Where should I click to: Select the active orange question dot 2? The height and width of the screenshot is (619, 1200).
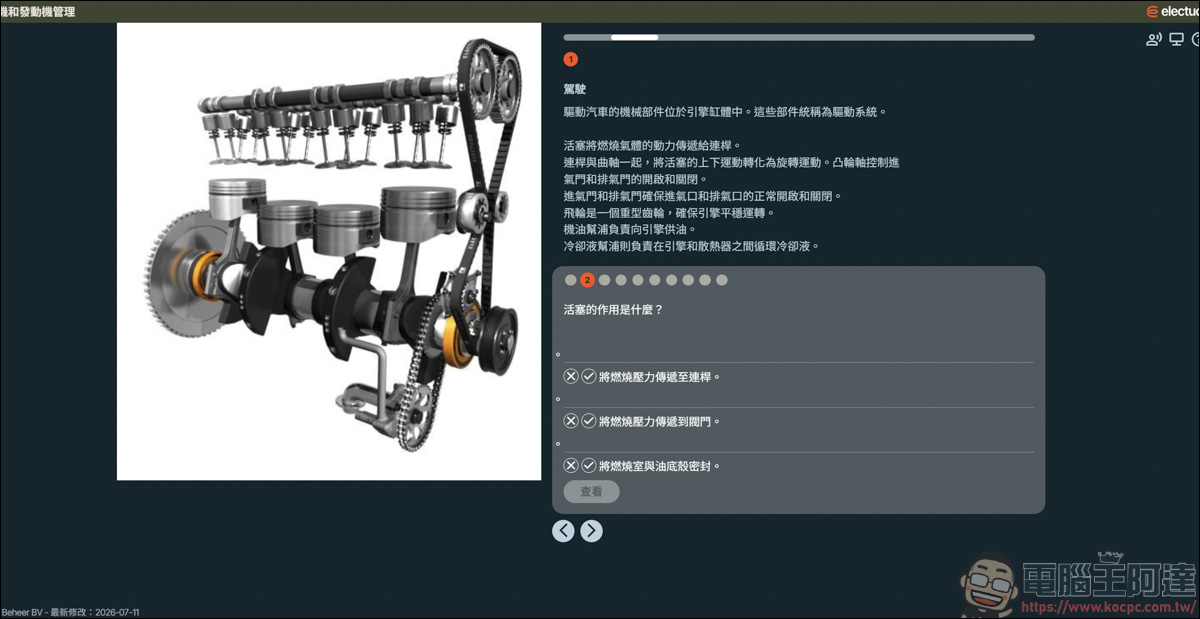pos(588,280)
